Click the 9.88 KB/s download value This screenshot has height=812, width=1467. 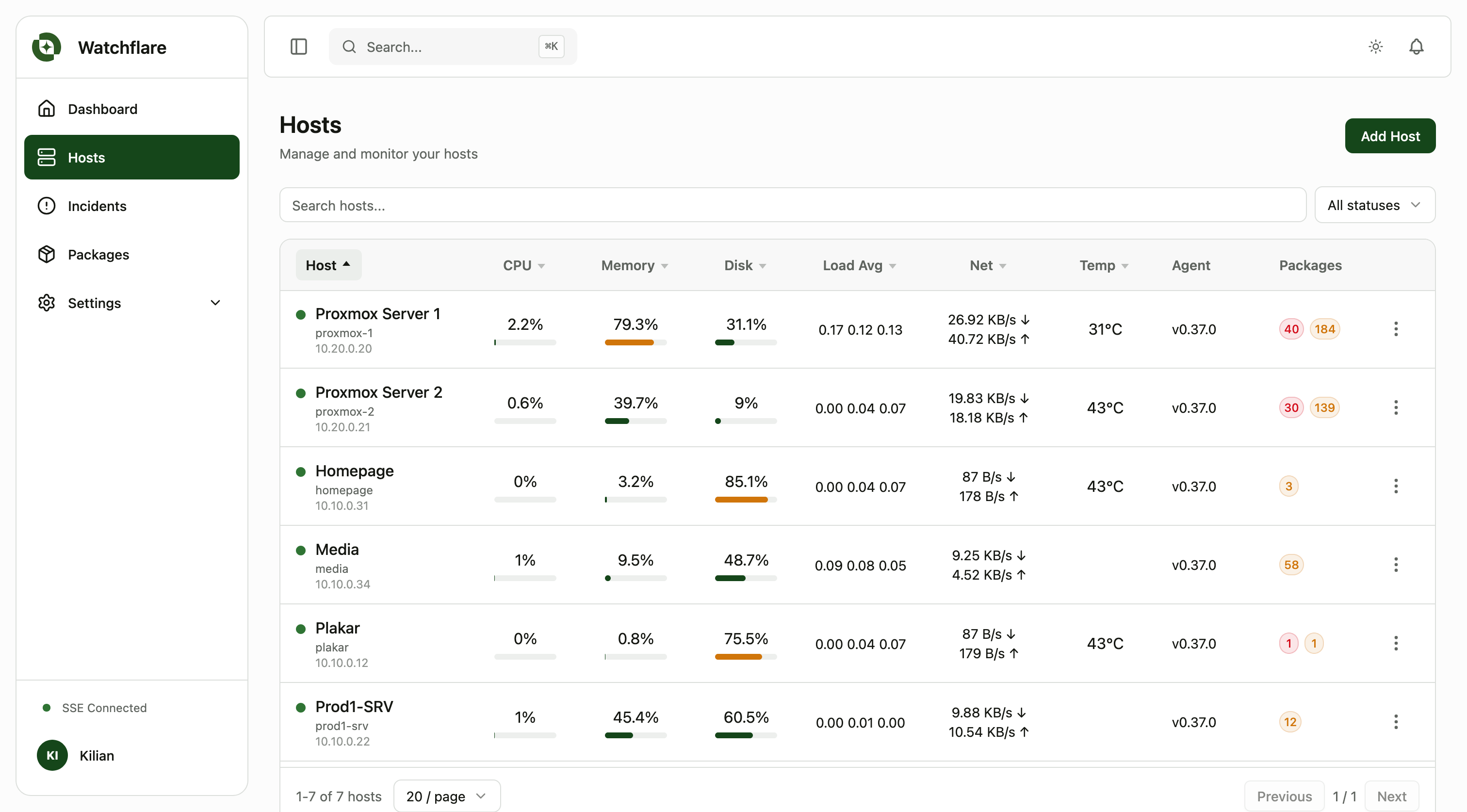point(988,713)
